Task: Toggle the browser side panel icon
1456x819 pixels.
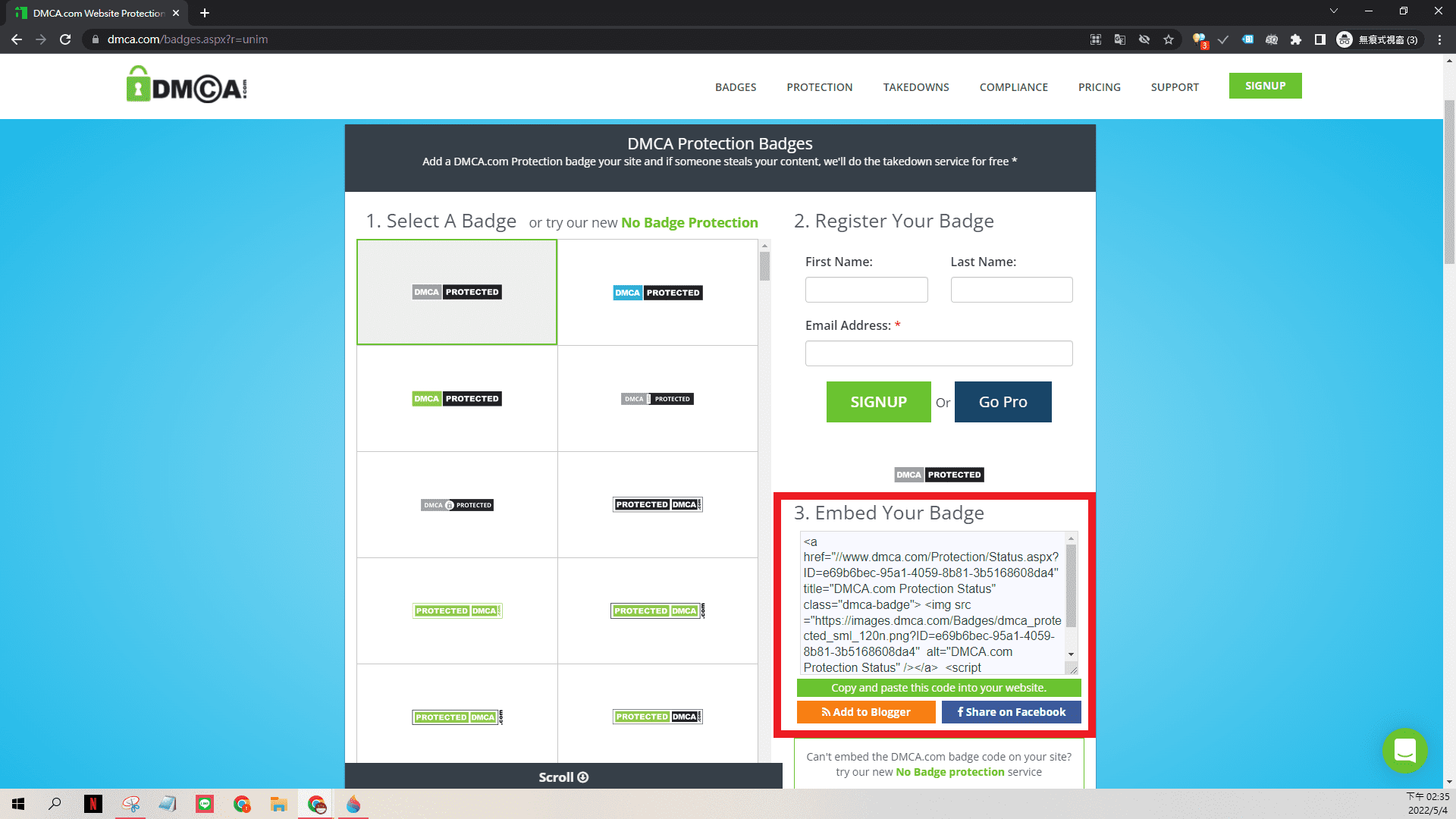Action: 1320,39
